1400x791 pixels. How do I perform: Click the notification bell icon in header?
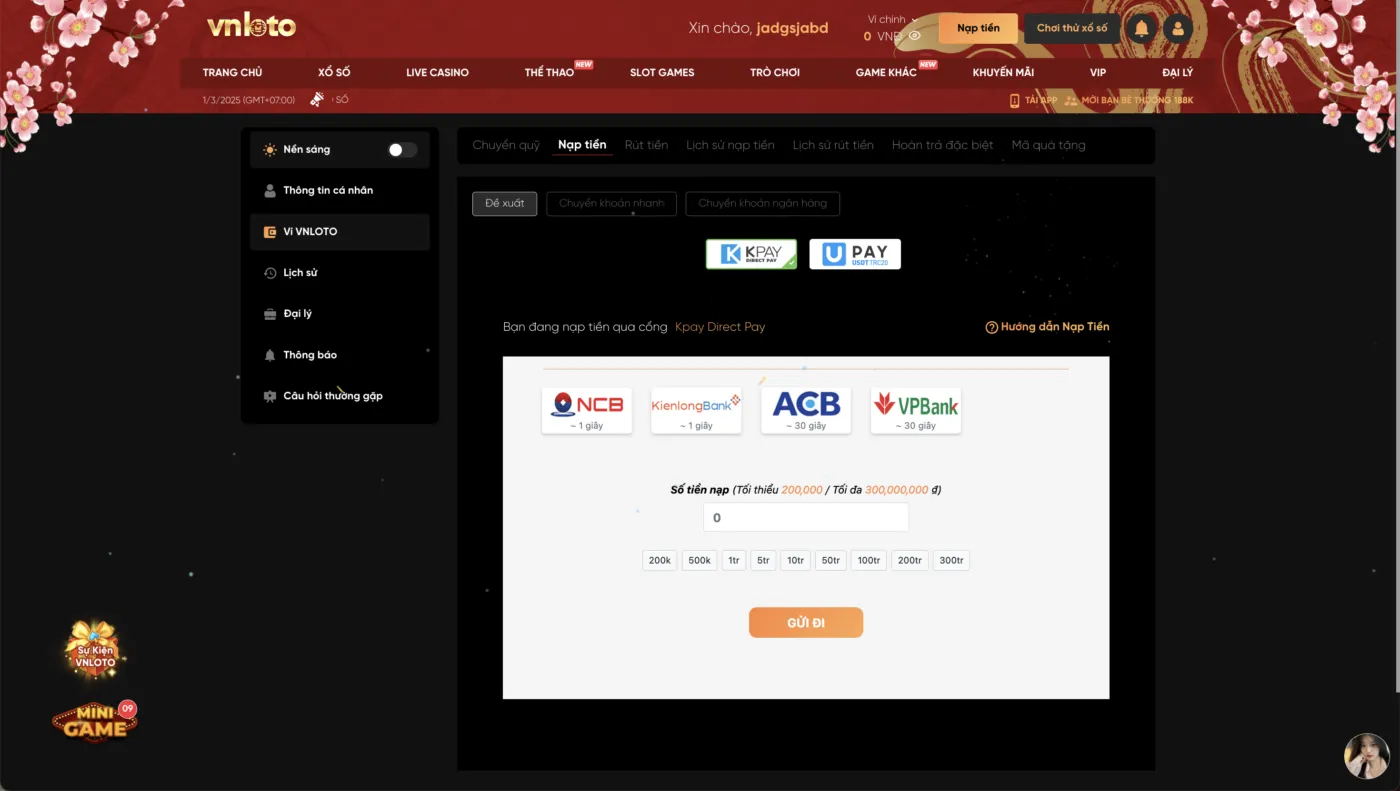pos(1141,28)
